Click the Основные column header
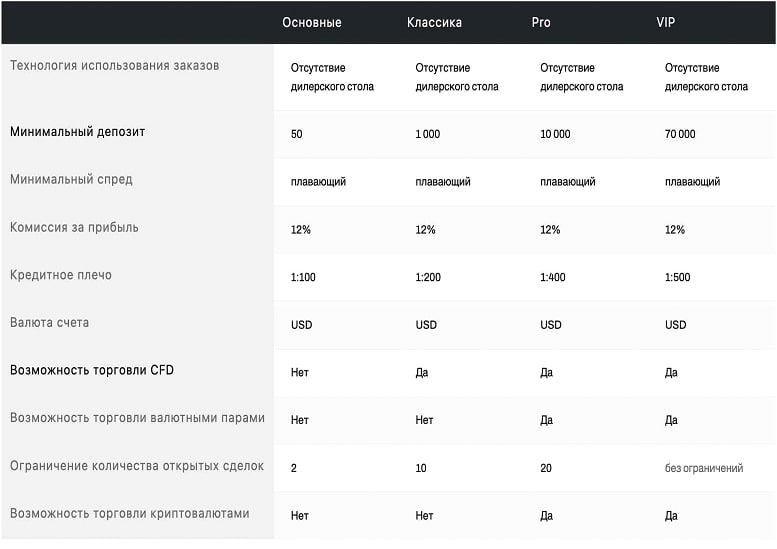Viewport: 777px width, 549px height. 311,22
